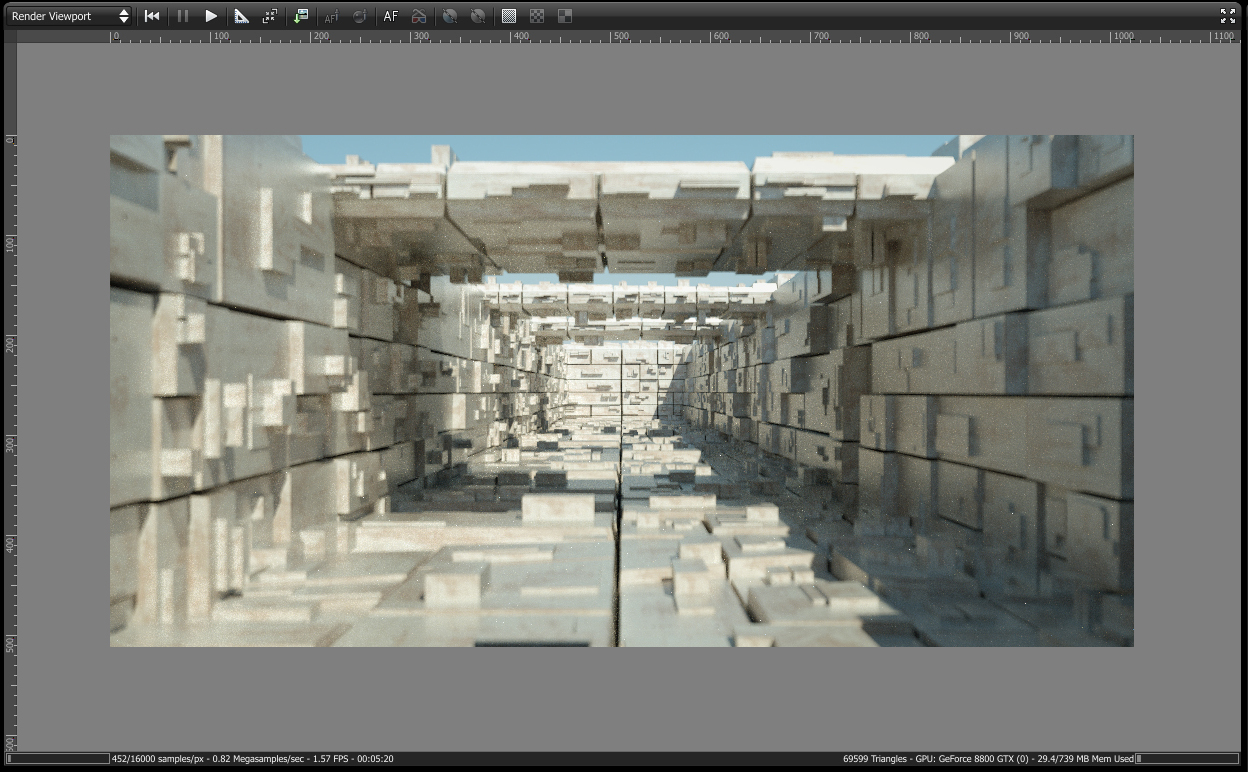The height and width of the screenshot is (772, 1248).
Task: Click inside the rendered corridor image
Action: 621,391
